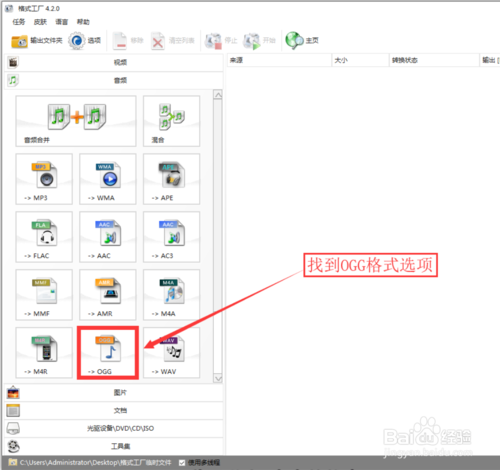The height and width of the screenshot is (470, 500).
Task: Expand the toolset (工具集) category
Action: pyautogui.click(x=114, y=446)
